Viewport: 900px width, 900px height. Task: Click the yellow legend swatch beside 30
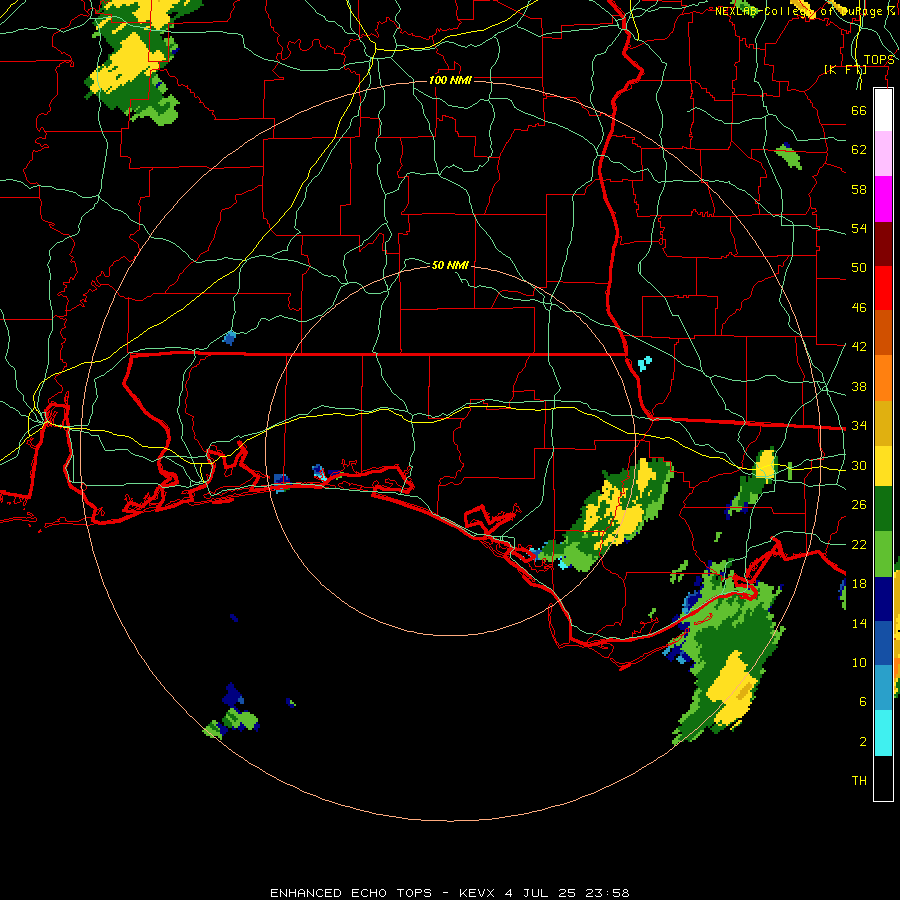tap(883, 466)
